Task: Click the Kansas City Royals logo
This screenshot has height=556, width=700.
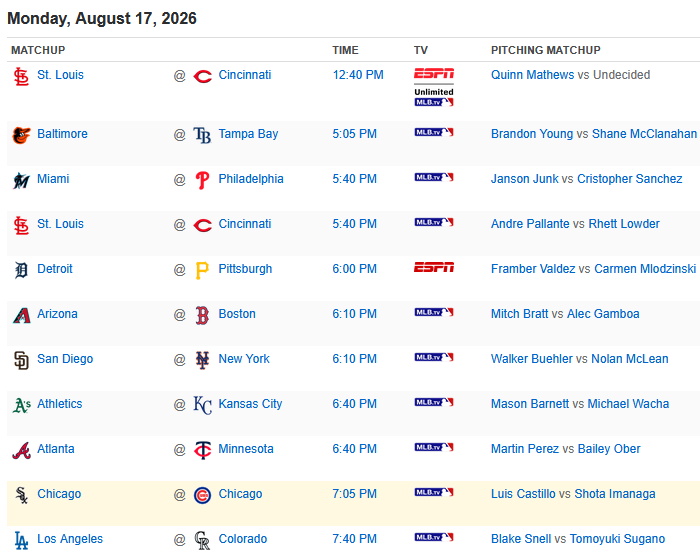Action: [202, 405]
